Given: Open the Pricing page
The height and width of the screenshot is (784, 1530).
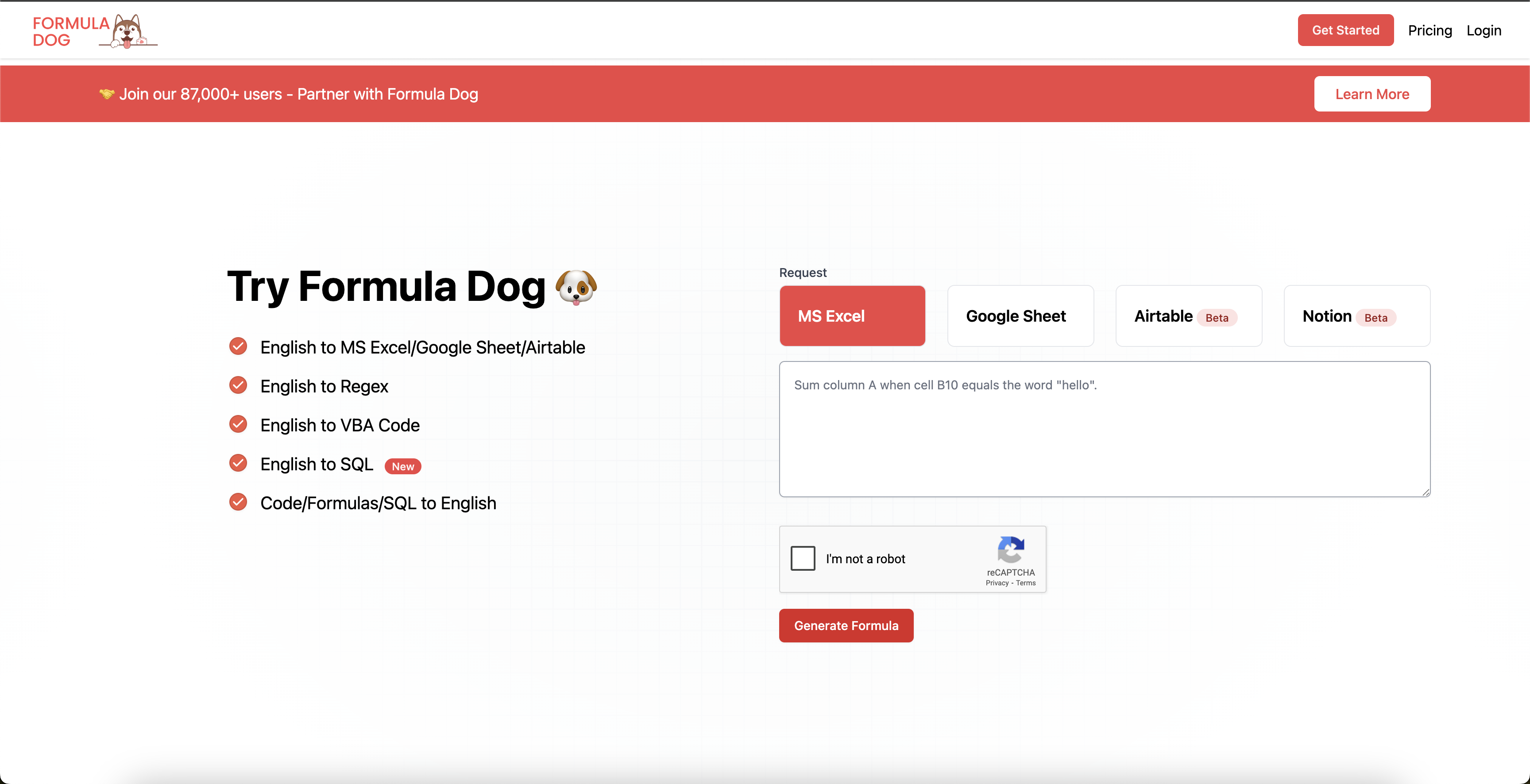Looking at the screenshot, I should coord(1430,30).
